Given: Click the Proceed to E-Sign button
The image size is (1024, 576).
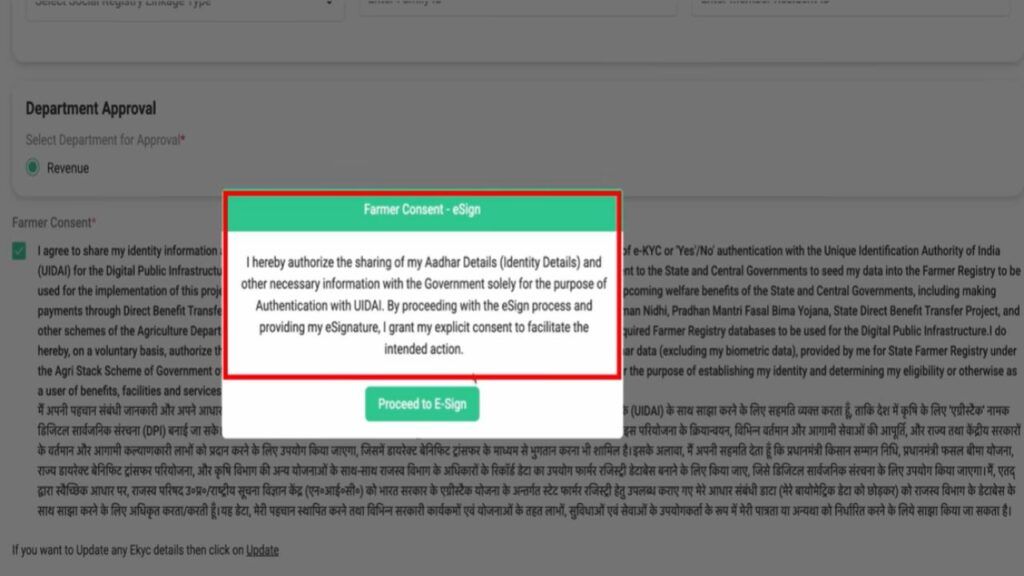Looking at the screenshot, I should point(422,404).
